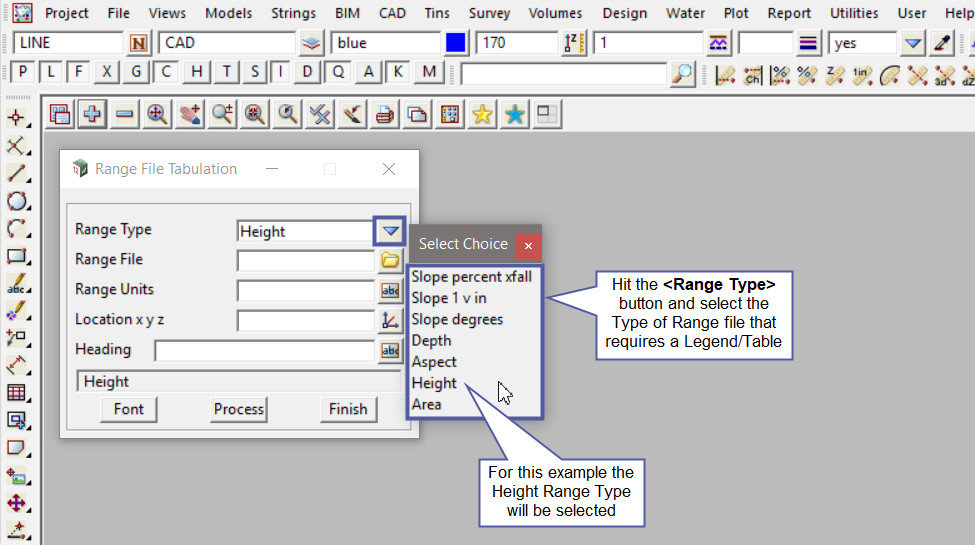Toggle the 'X' snap button
975x545 pixels.
tap(107, 72)
